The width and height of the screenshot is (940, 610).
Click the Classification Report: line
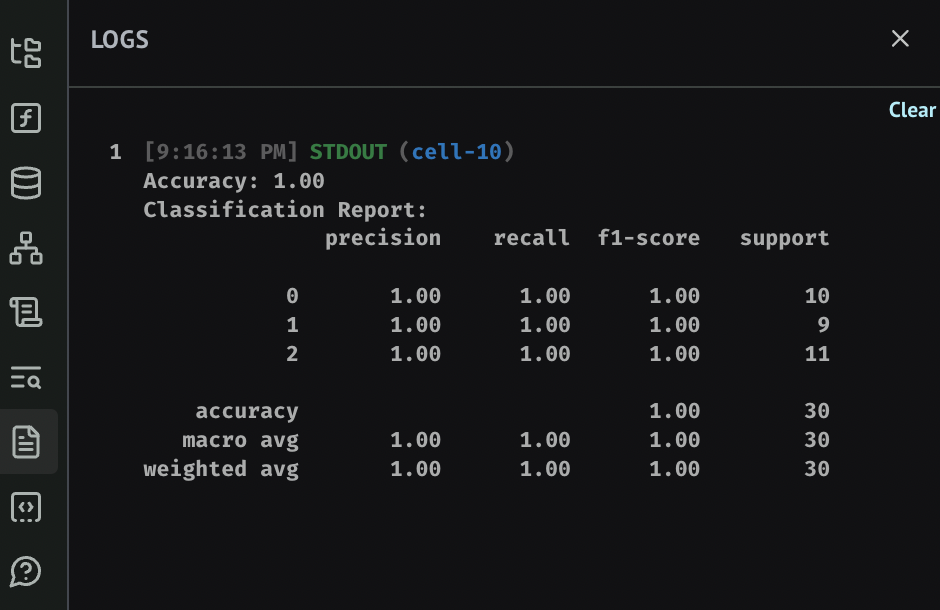pos(285,210)
